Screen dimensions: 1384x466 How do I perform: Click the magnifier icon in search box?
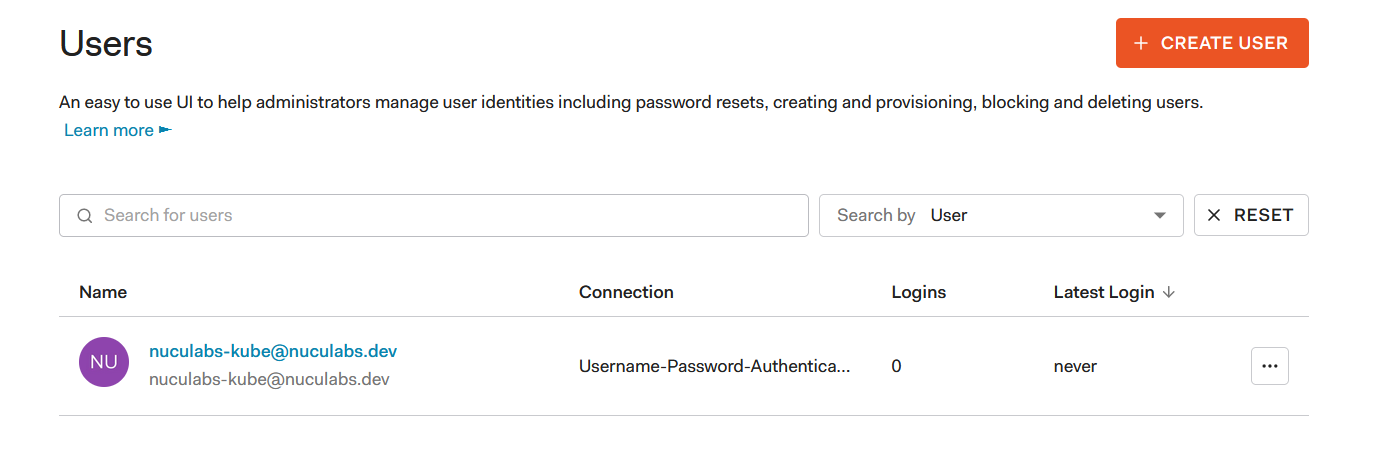[x=85, y=215]
